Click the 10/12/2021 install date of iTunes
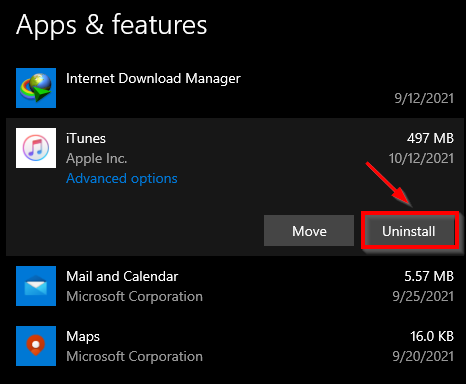The image size is (466, 384). pos(421,159)
